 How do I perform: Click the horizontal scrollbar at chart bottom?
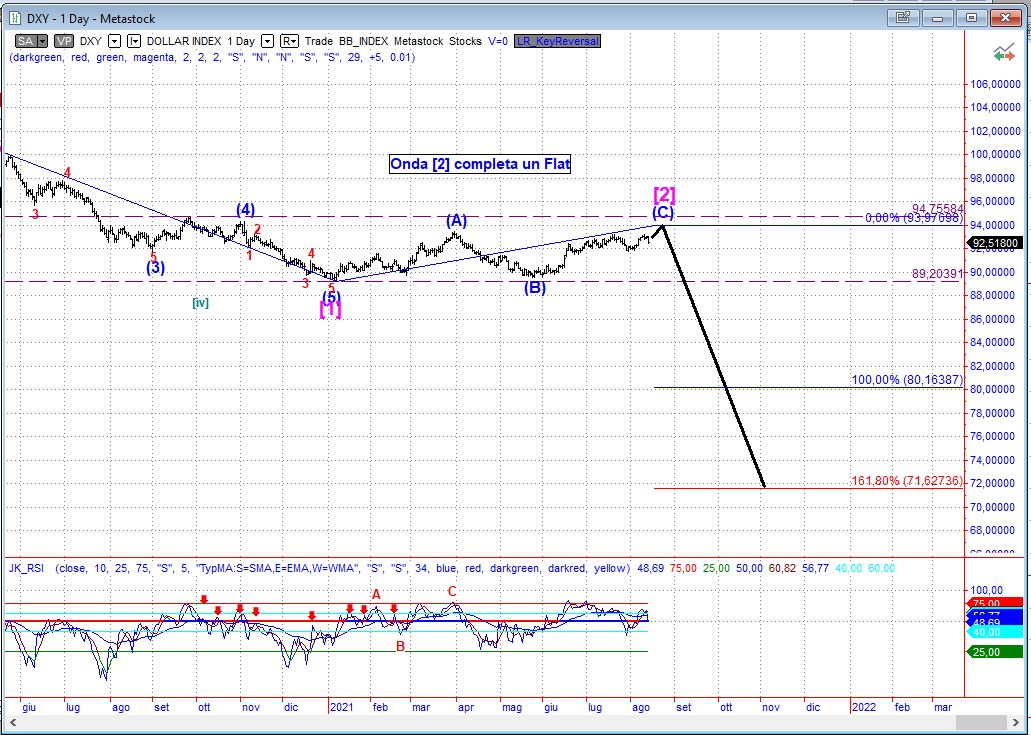click(x=480, y=724)
